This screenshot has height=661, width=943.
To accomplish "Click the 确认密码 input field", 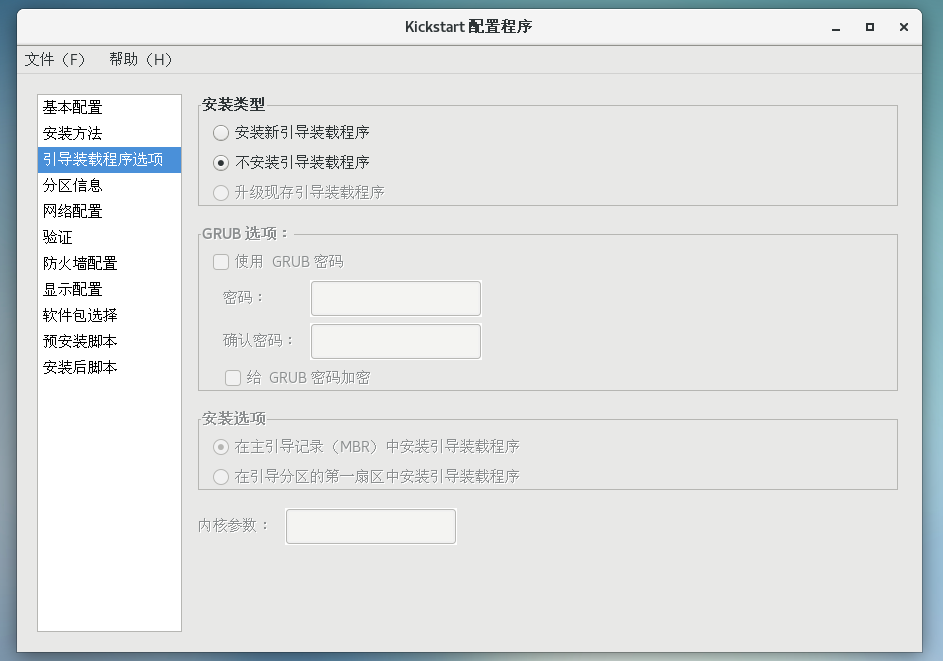I will tap(396, 342).
